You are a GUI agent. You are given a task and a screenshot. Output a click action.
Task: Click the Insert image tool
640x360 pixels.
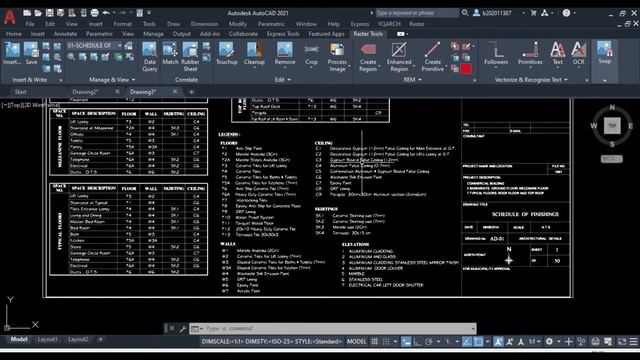[12, 53]
